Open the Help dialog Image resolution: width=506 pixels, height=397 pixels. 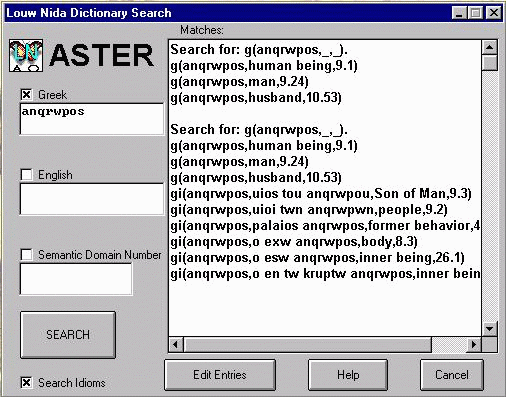[348, 375]
